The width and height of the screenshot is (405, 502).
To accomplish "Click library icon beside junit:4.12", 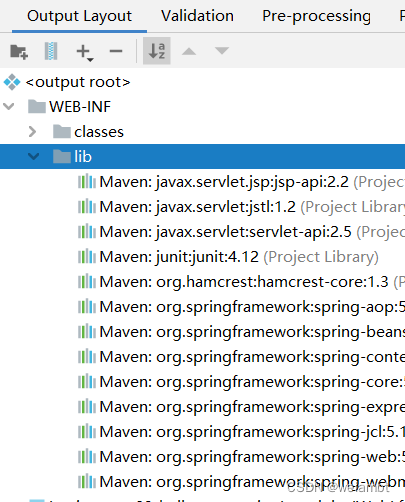I will 87,256.
